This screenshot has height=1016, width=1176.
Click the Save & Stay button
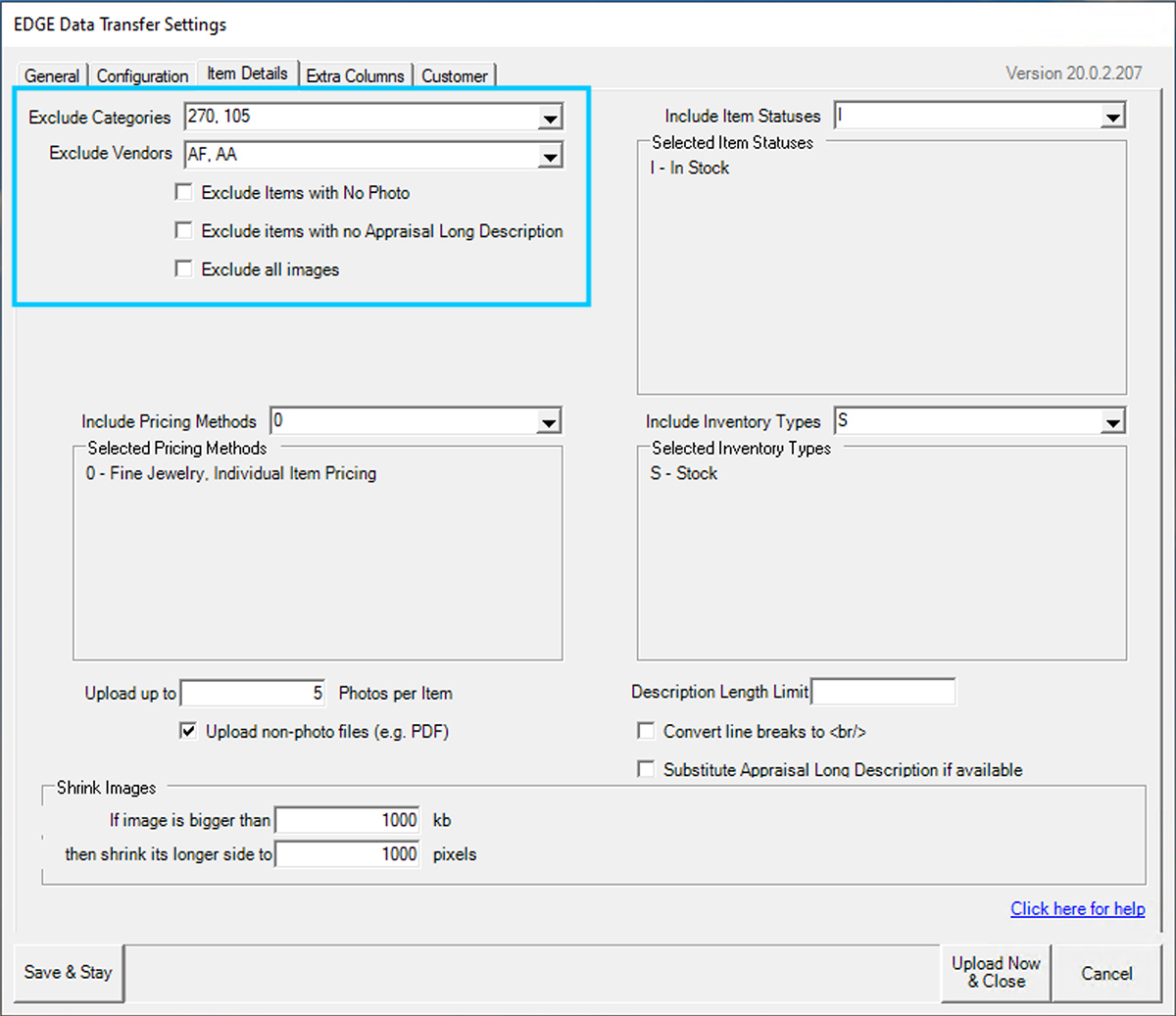pos(69,973)
